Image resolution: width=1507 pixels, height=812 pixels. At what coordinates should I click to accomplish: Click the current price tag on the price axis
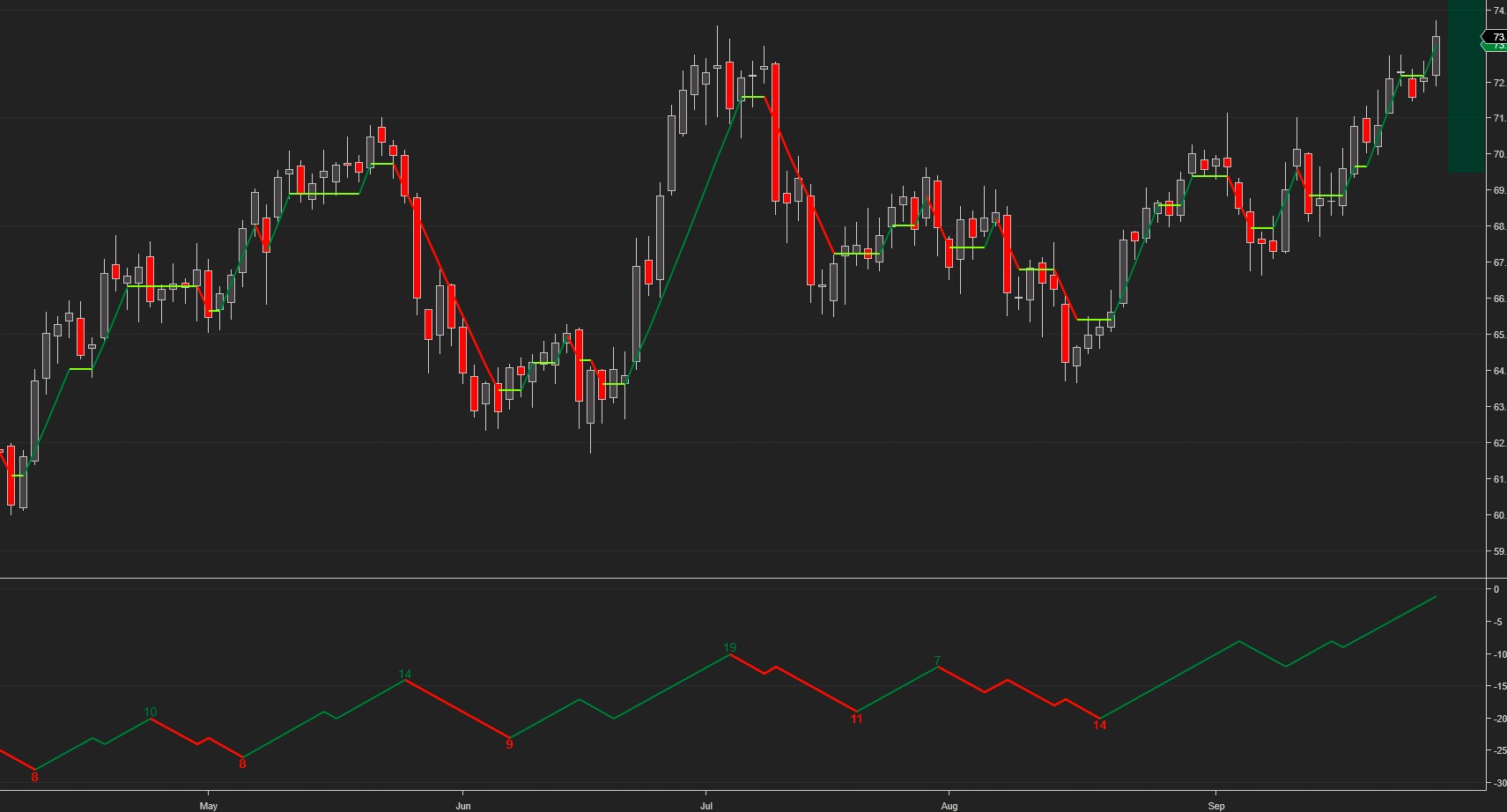[1496, 37]
